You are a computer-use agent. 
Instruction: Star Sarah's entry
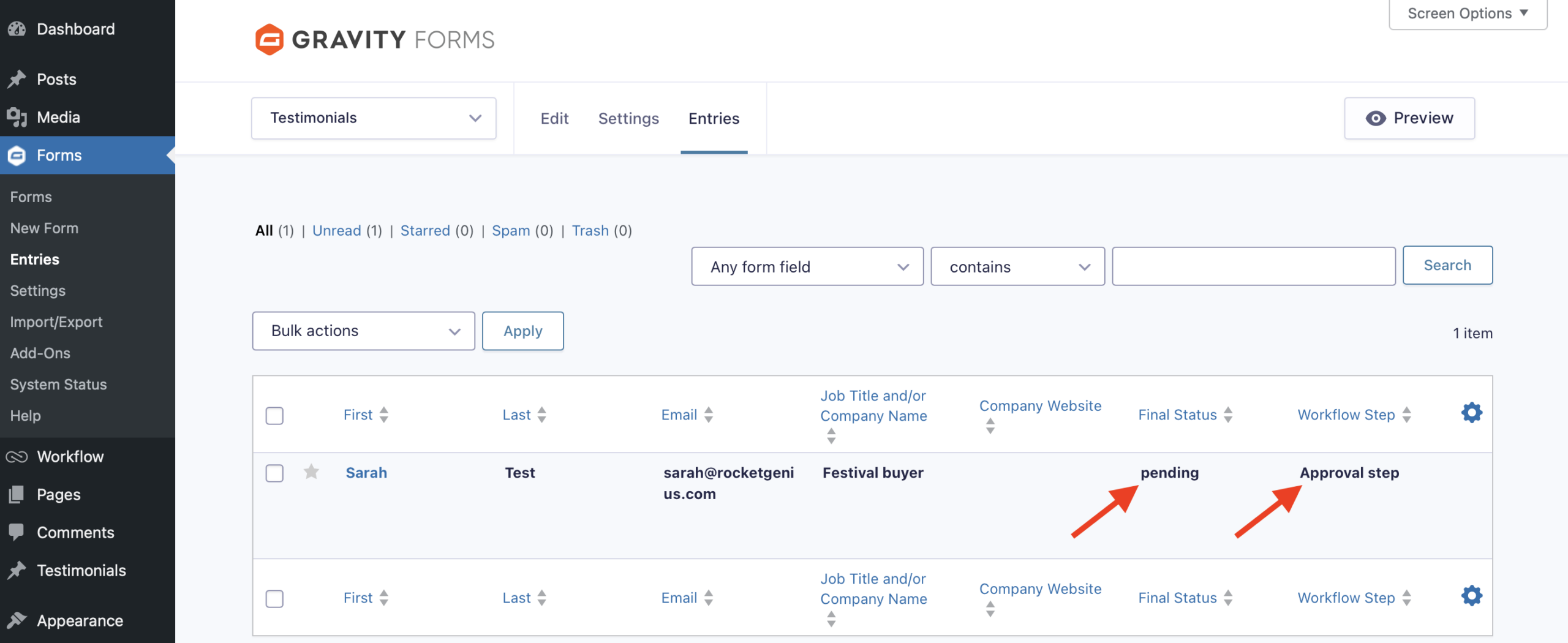pos(312,472)
